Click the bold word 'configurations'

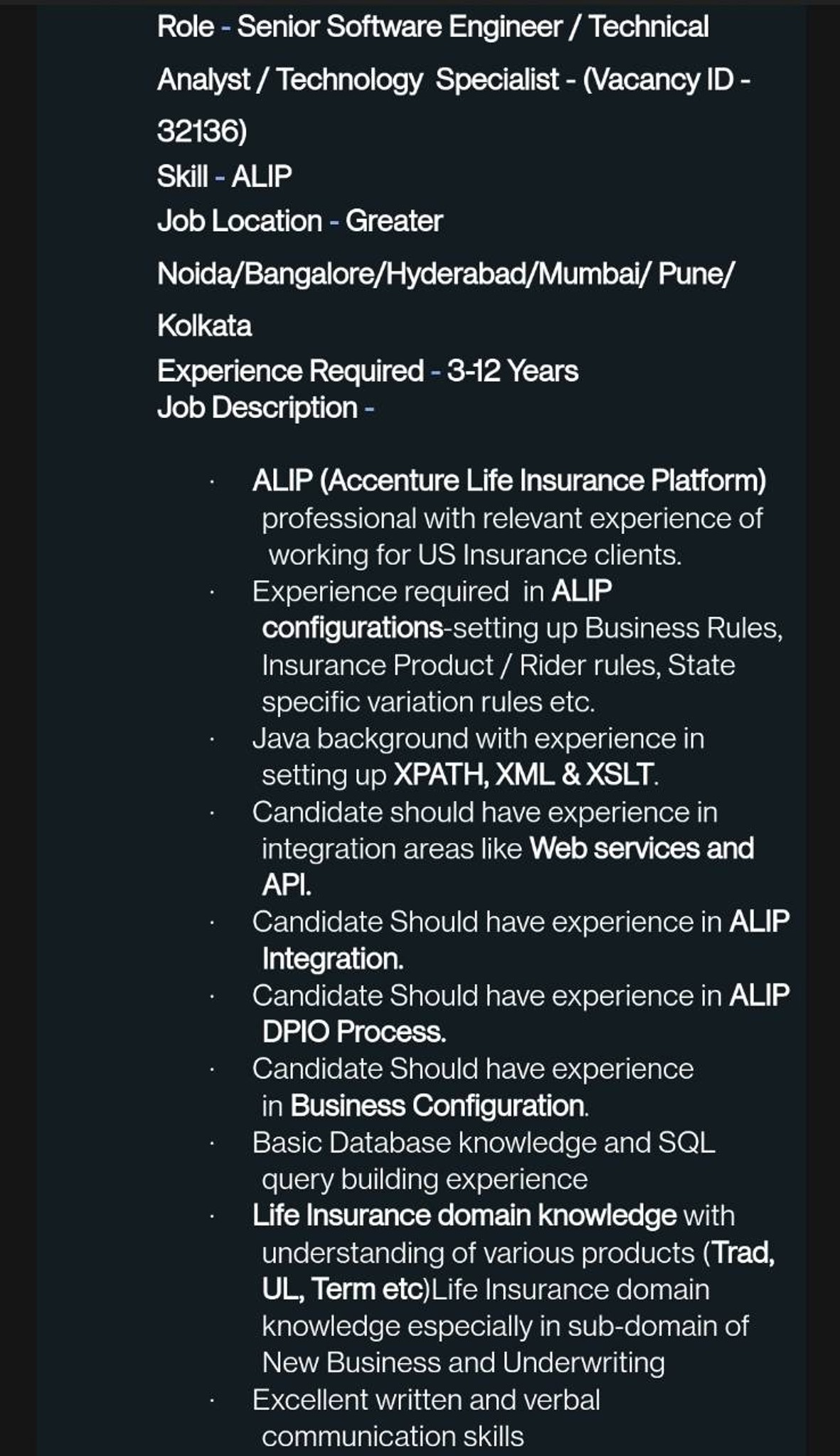point(352,628)
